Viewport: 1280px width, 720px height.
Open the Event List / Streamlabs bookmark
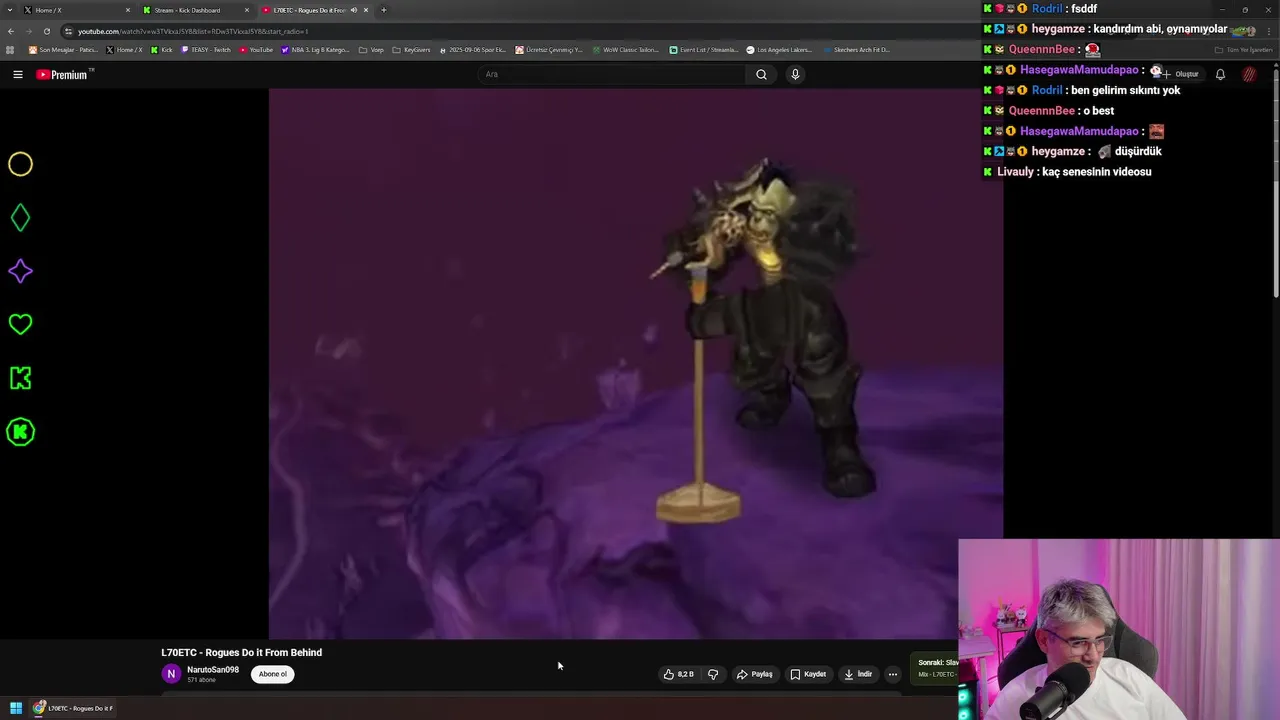click(704, 49)
